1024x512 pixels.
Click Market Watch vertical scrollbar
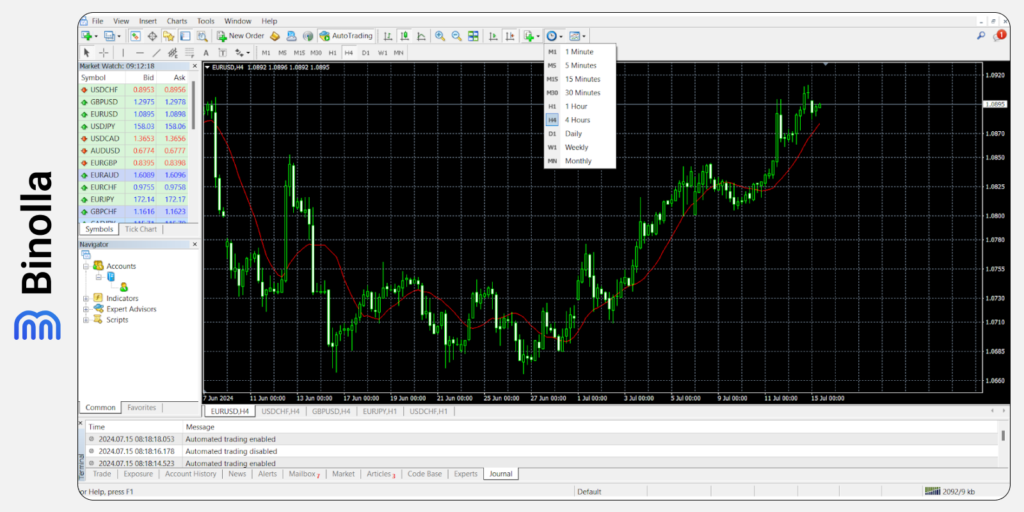click(x=193, y=150)
